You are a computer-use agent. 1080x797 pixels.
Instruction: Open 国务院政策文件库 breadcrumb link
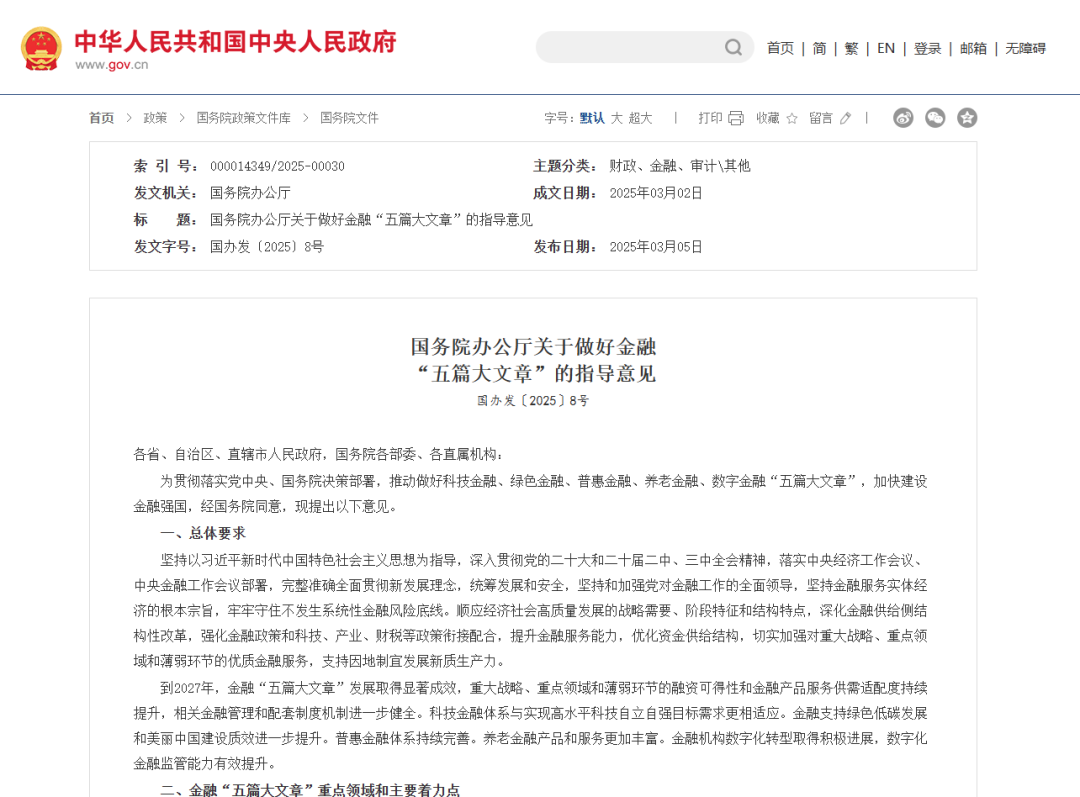243,118
